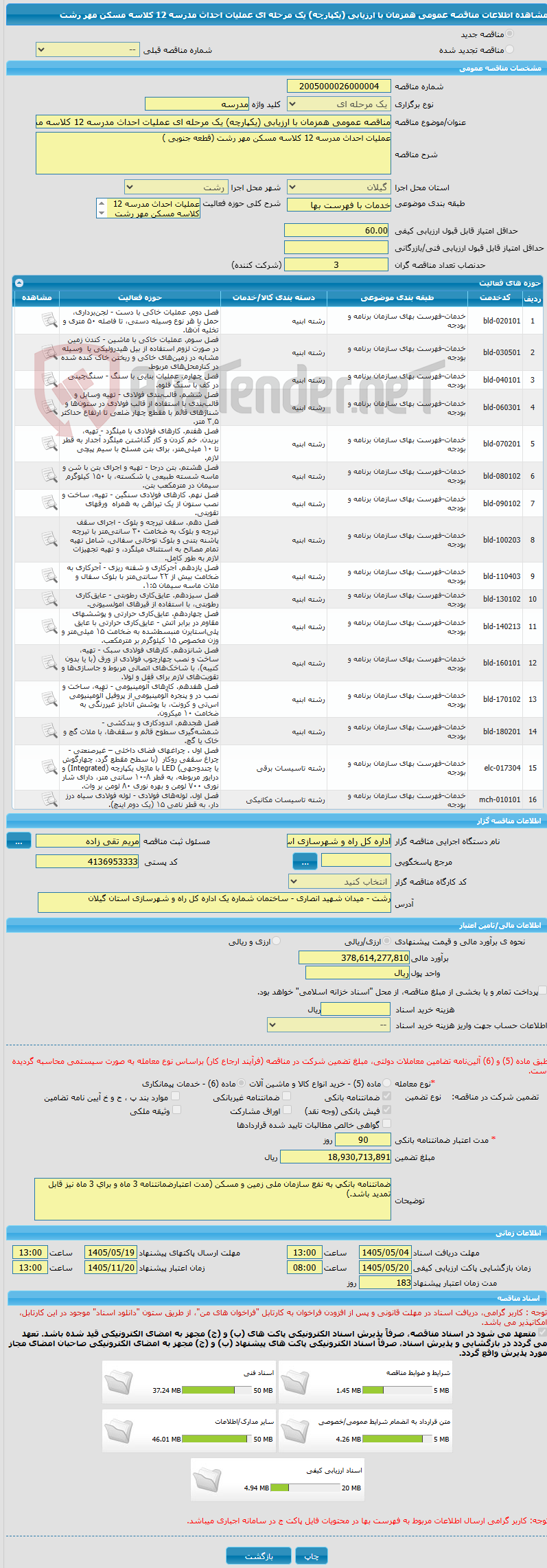Click the شماره مناقصه number field
Screen dimensions: 547x1568
coord(338,86)
